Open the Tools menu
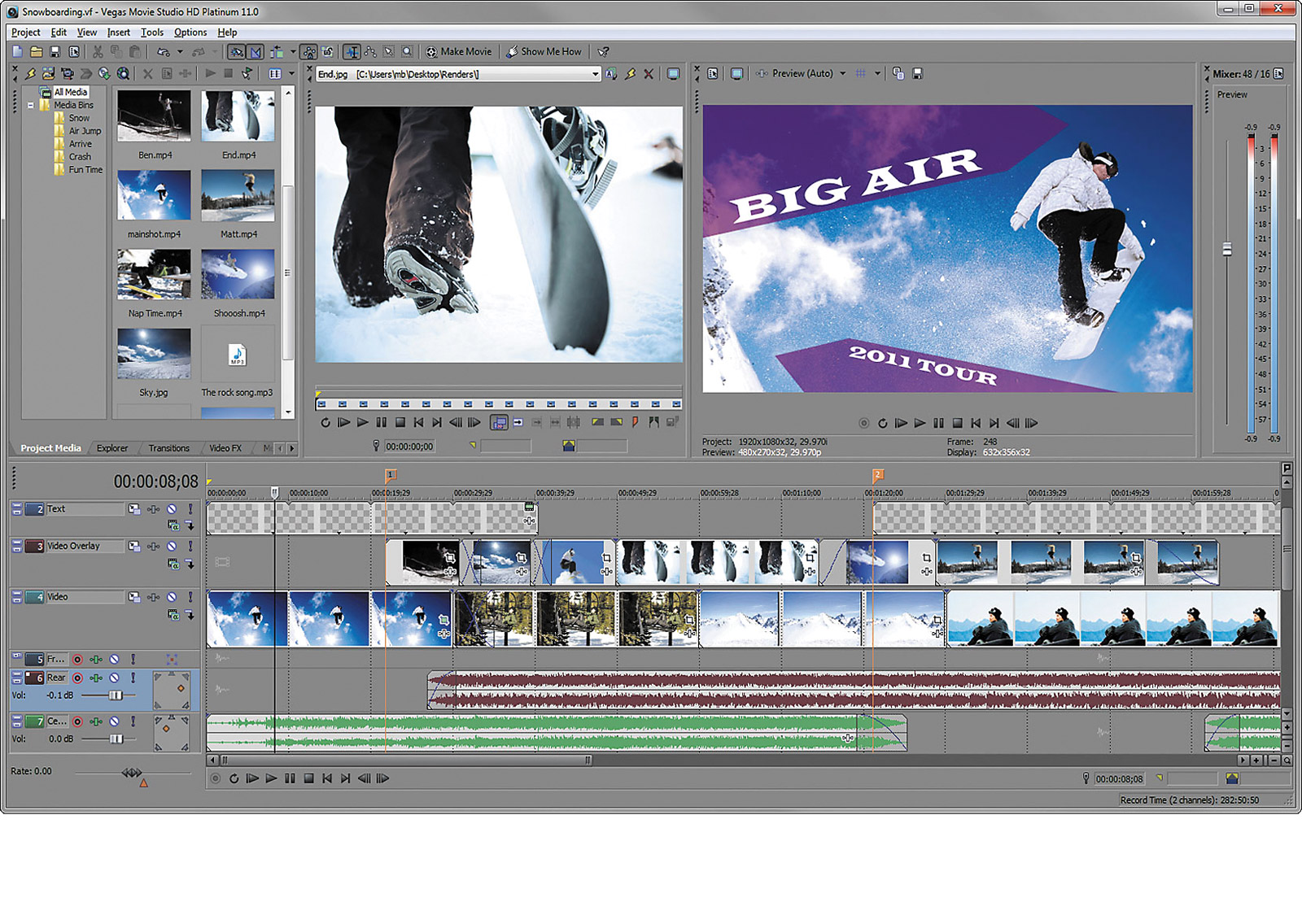 (151, 33)
